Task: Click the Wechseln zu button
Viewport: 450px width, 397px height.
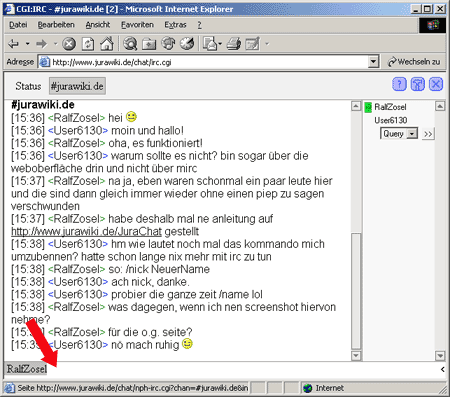Action: pos(414,62)
